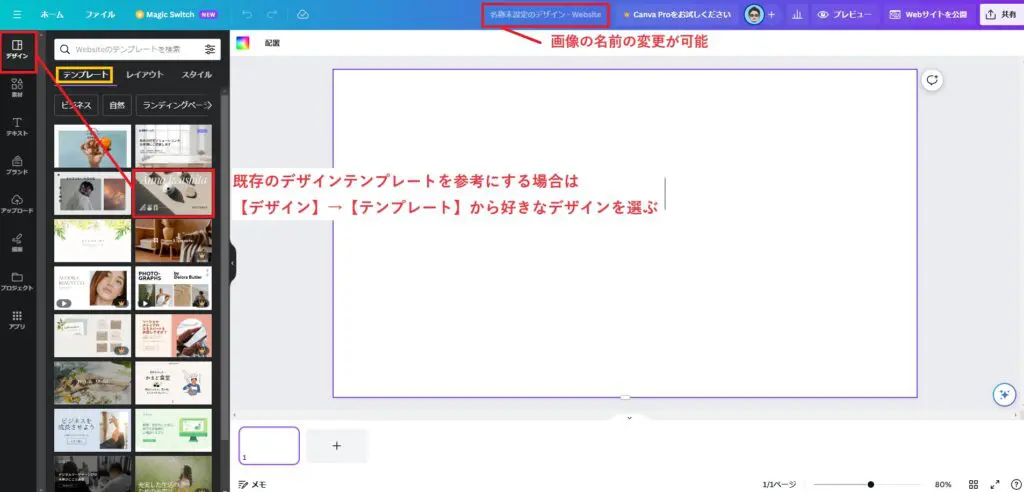Open the hamburger main menu
The image size is (1024, 492).
point(17,14)
